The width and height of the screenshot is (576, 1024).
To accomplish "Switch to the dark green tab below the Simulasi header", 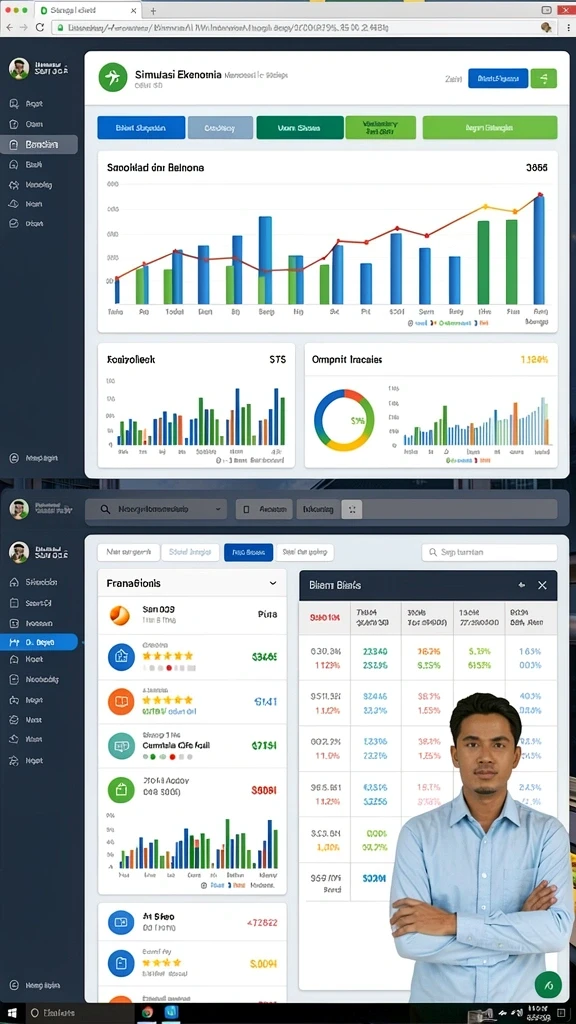I will click(x=300, y=128).
